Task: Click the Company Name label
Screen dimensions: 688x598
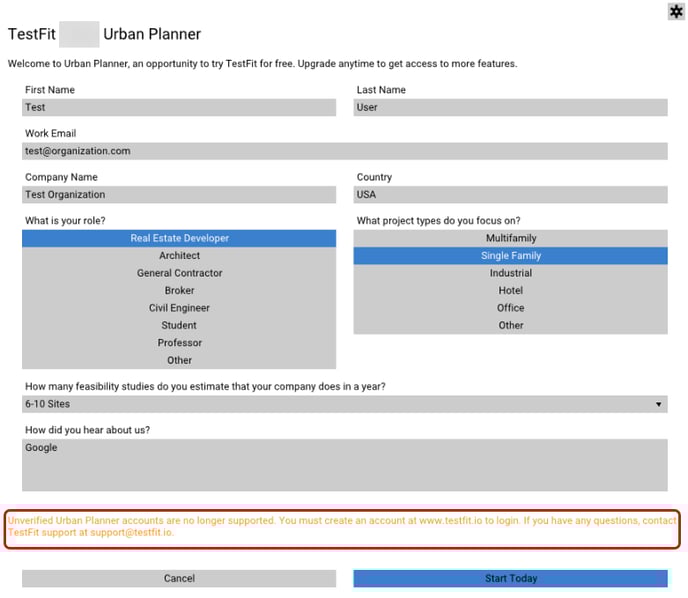Action: tap(61, 177)
